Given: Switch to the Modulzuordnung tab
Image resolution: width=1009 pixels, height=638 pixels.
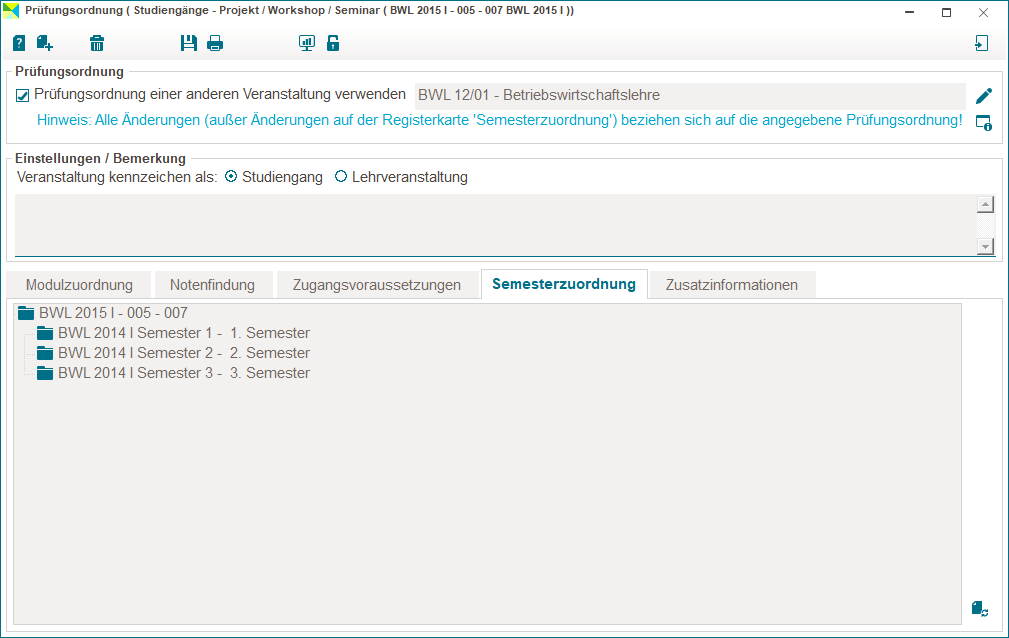Looking at the screenshot, I should [x=79, y=285].
